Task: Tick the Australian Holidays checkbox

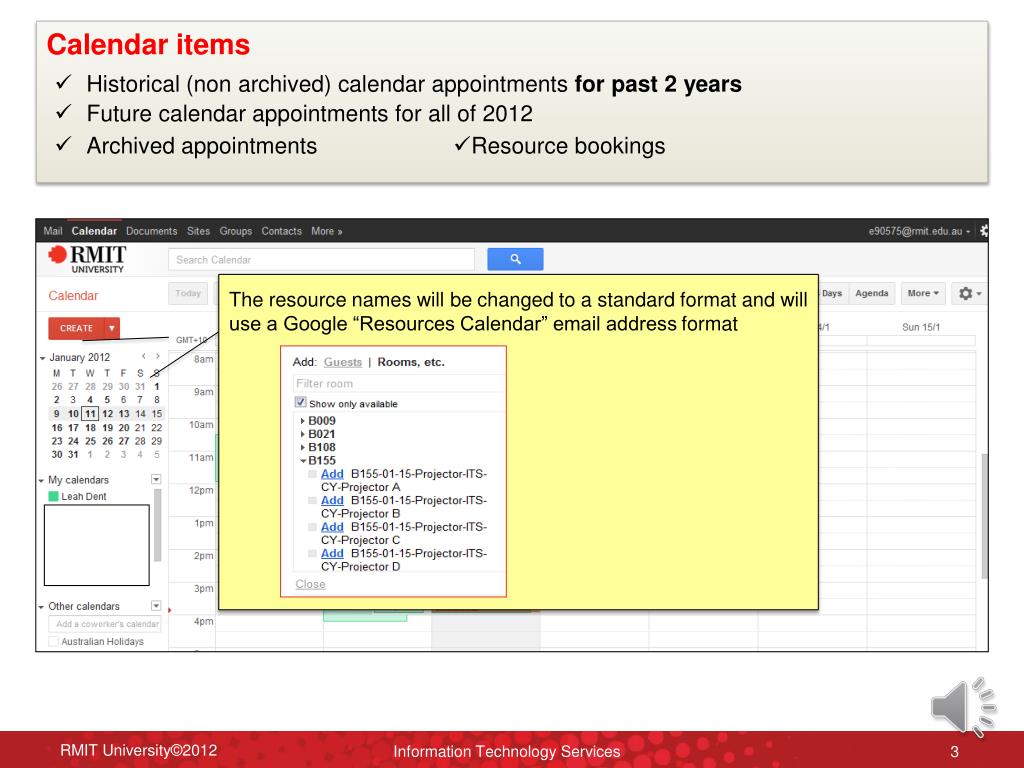Action: [54, 641]
